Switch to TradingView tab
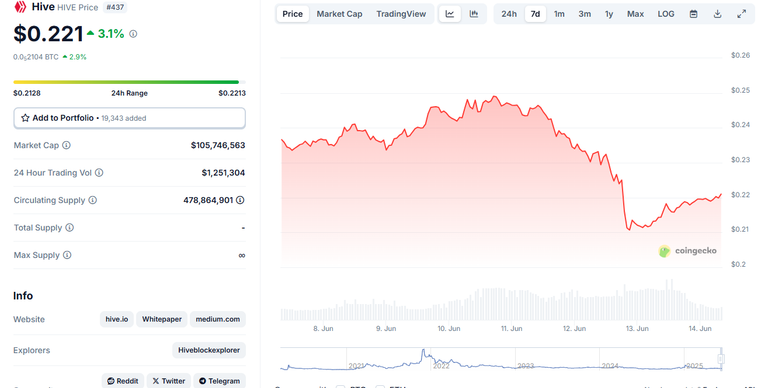768x388 pixels. point(401,14)
